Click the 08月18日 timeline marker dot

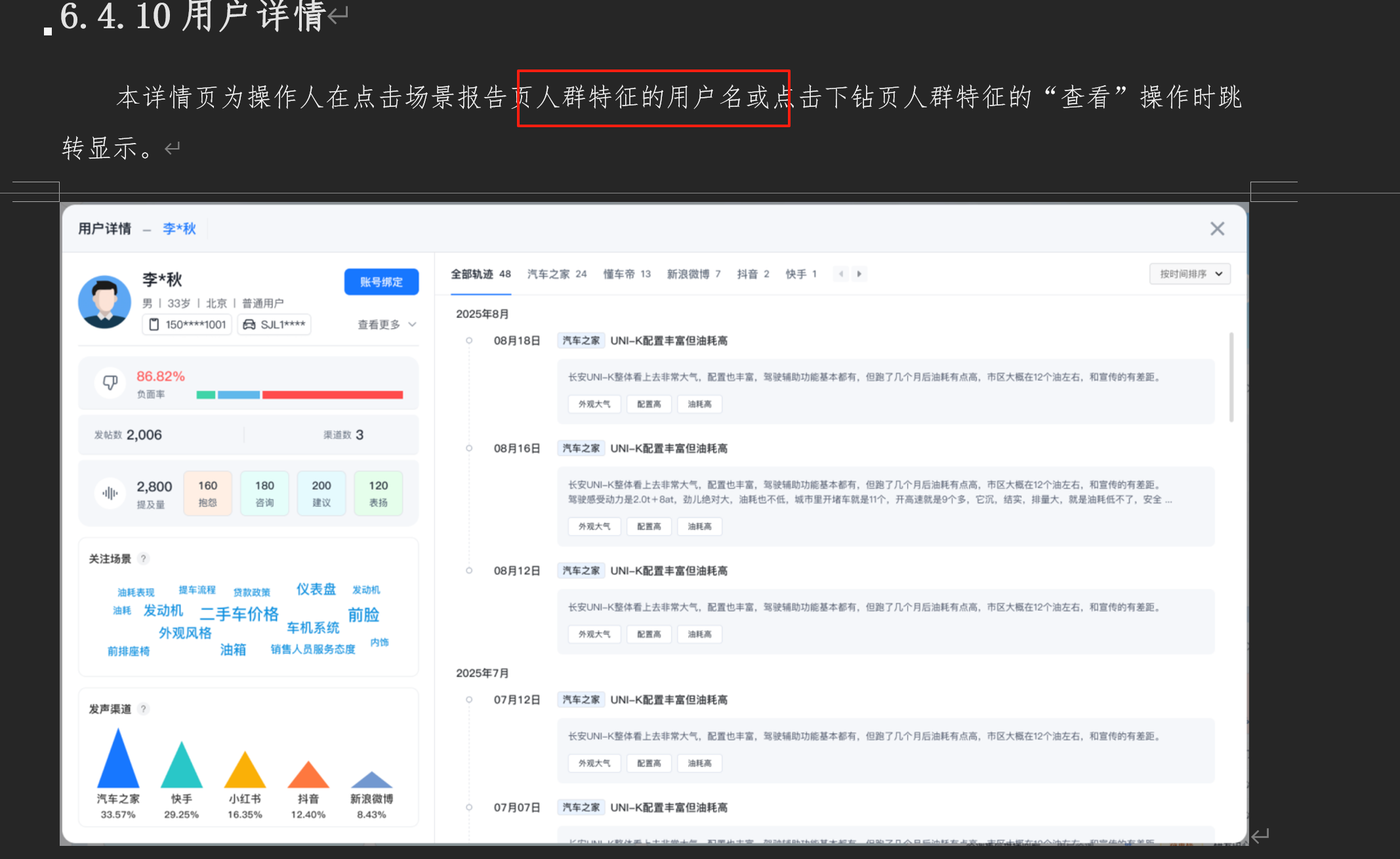pos(469,340)
